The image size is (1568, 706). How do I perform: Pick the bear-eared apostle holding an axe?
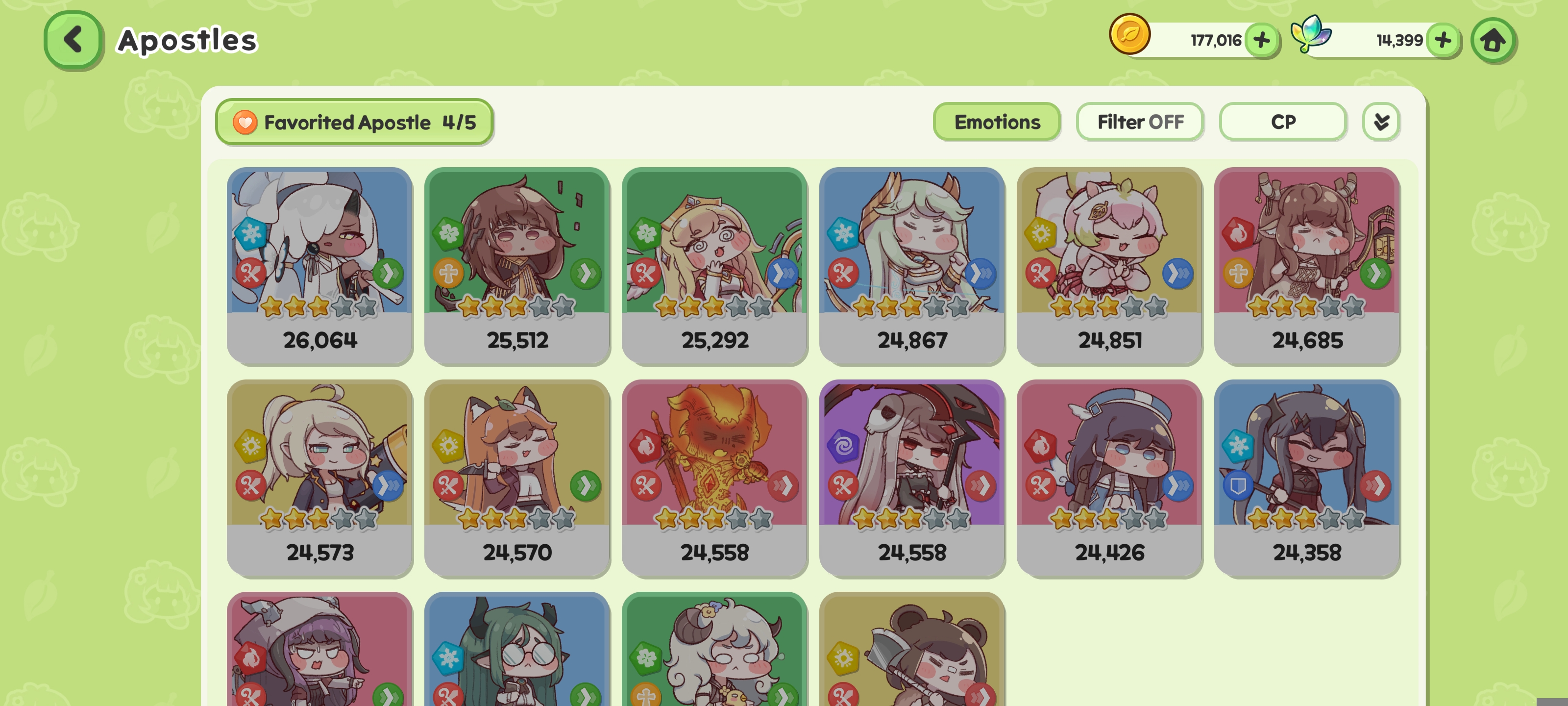coord(912,649)
